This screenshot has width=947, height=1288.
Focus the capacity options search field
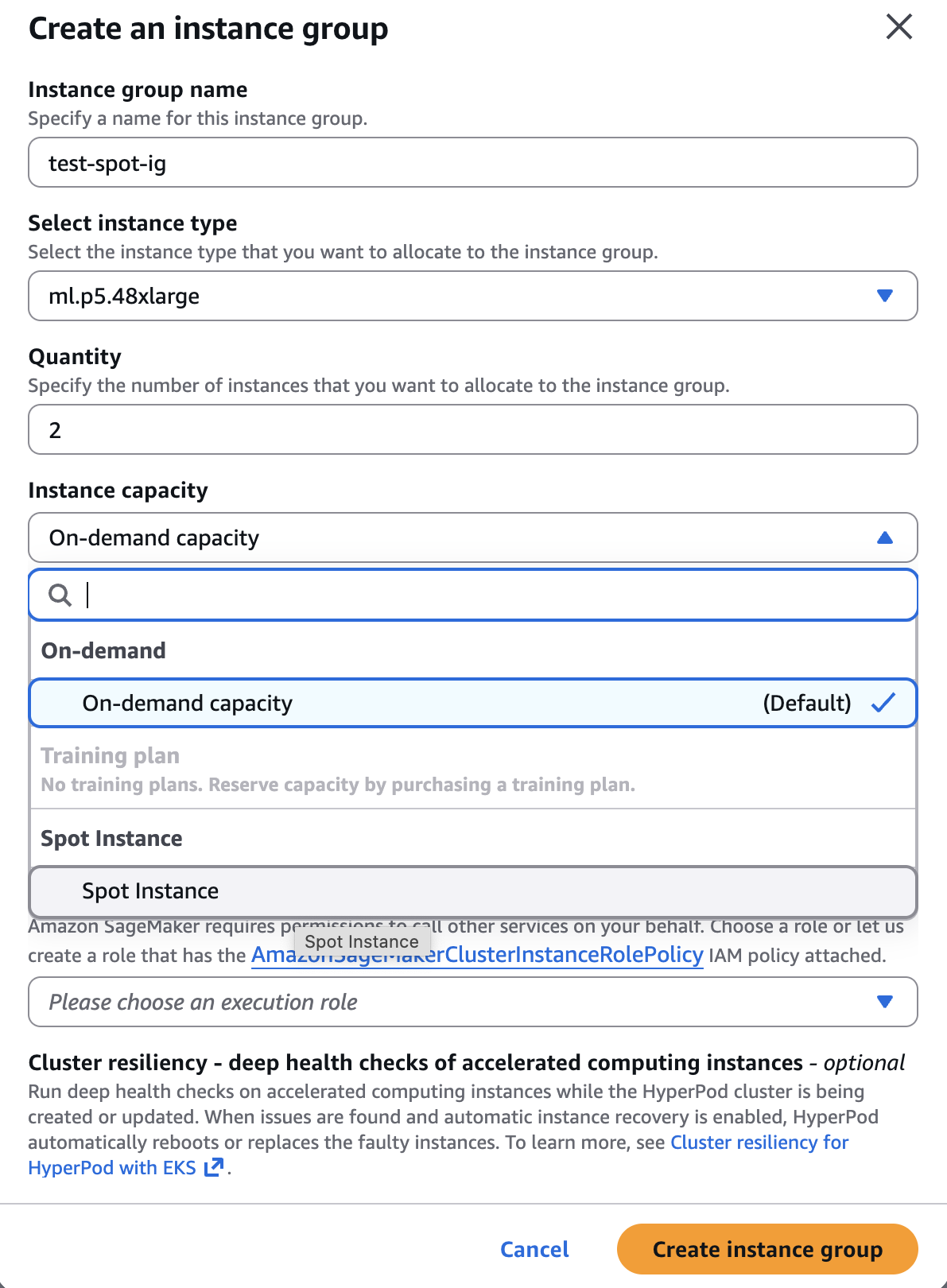point(493,595)
